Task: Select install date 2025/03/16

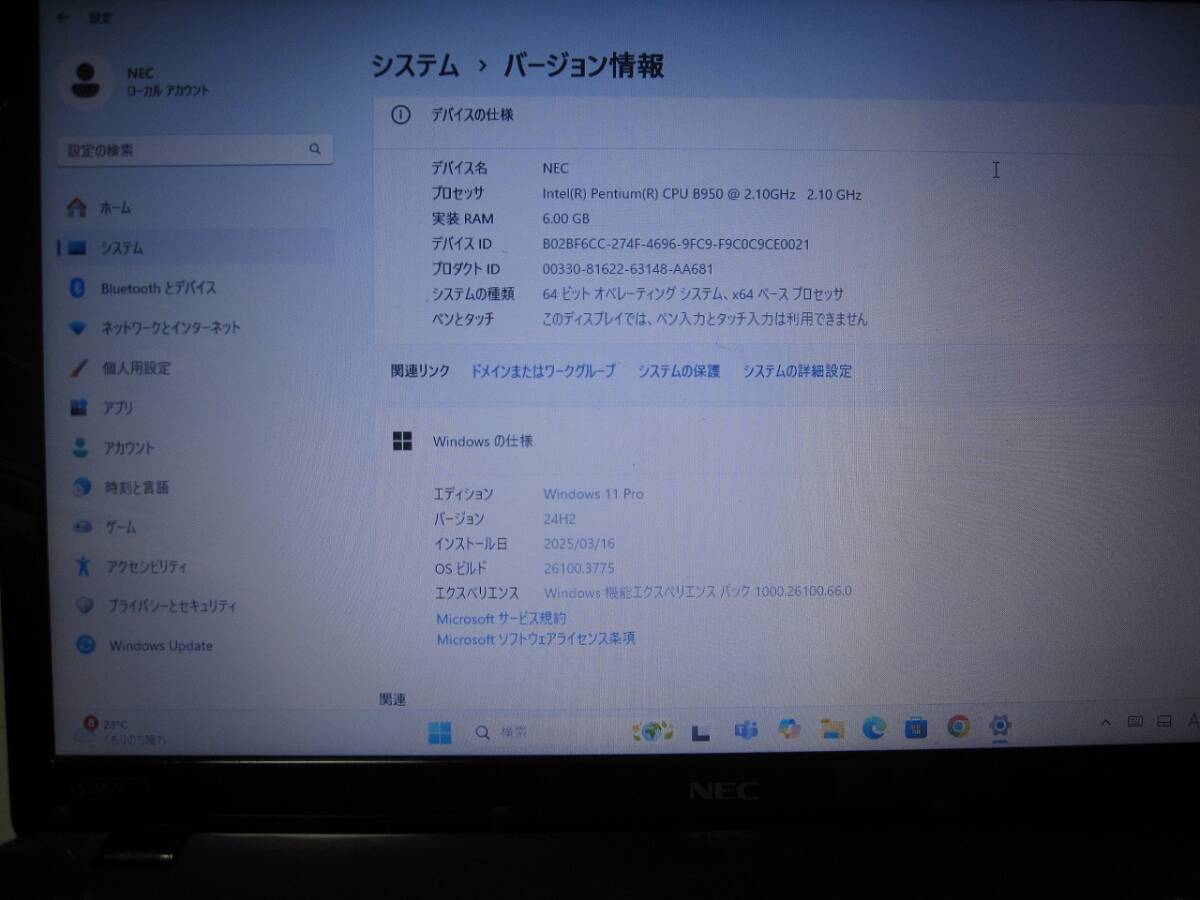Action: [x=579, y=544]
